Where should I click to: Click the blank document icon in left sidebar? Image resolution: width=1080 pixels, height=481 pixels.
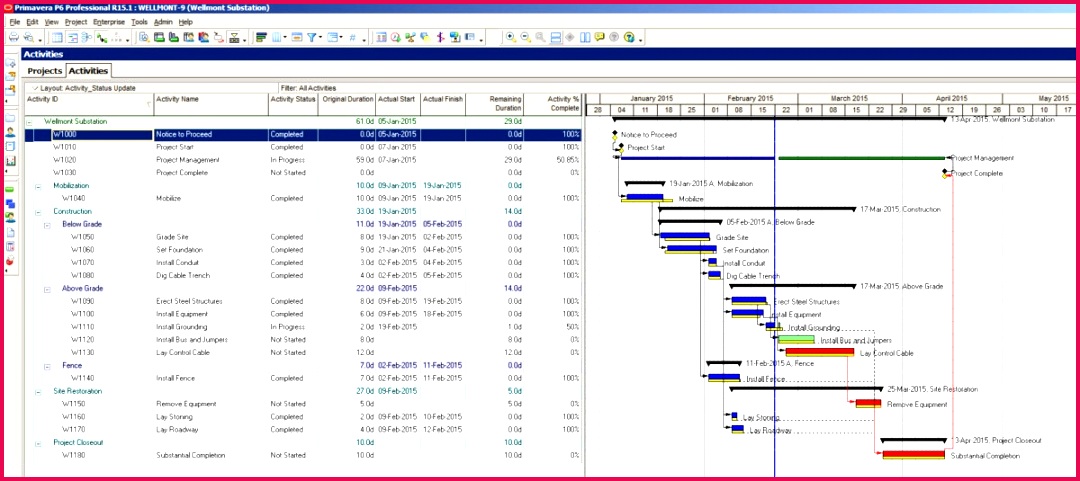pos(10,232)
